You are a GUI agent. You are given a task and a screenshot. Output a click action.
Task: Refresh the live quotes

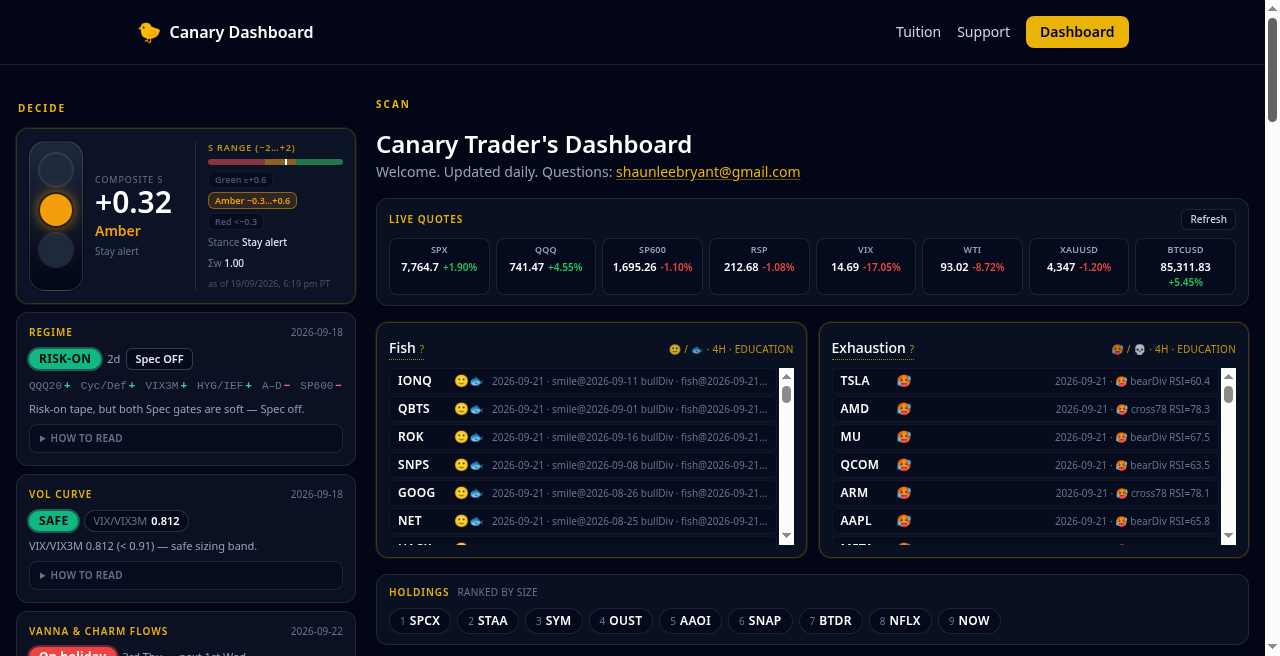tap(1208, 219)
